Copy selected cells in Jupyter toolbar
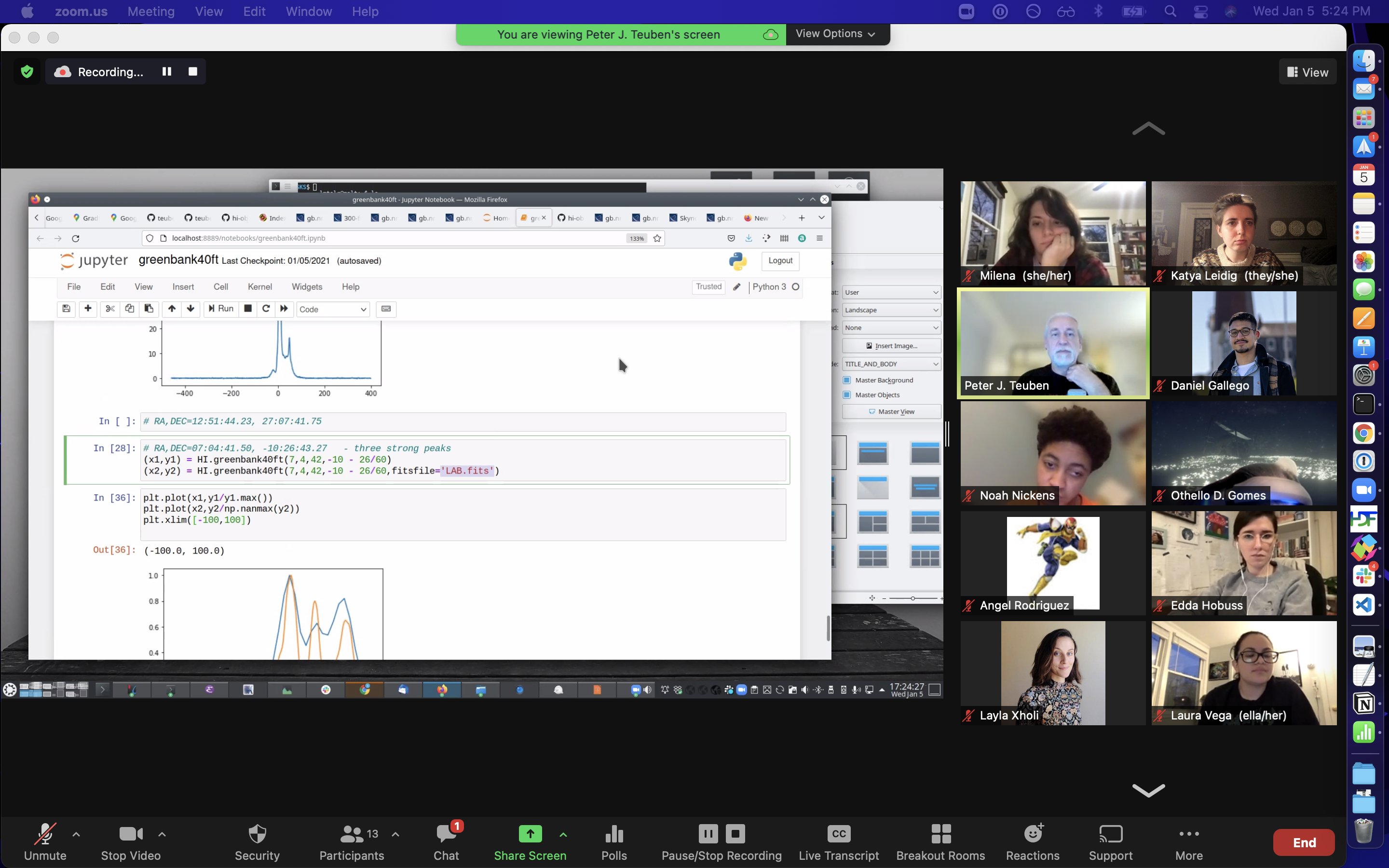1389x868 pixels. [130, 309]
